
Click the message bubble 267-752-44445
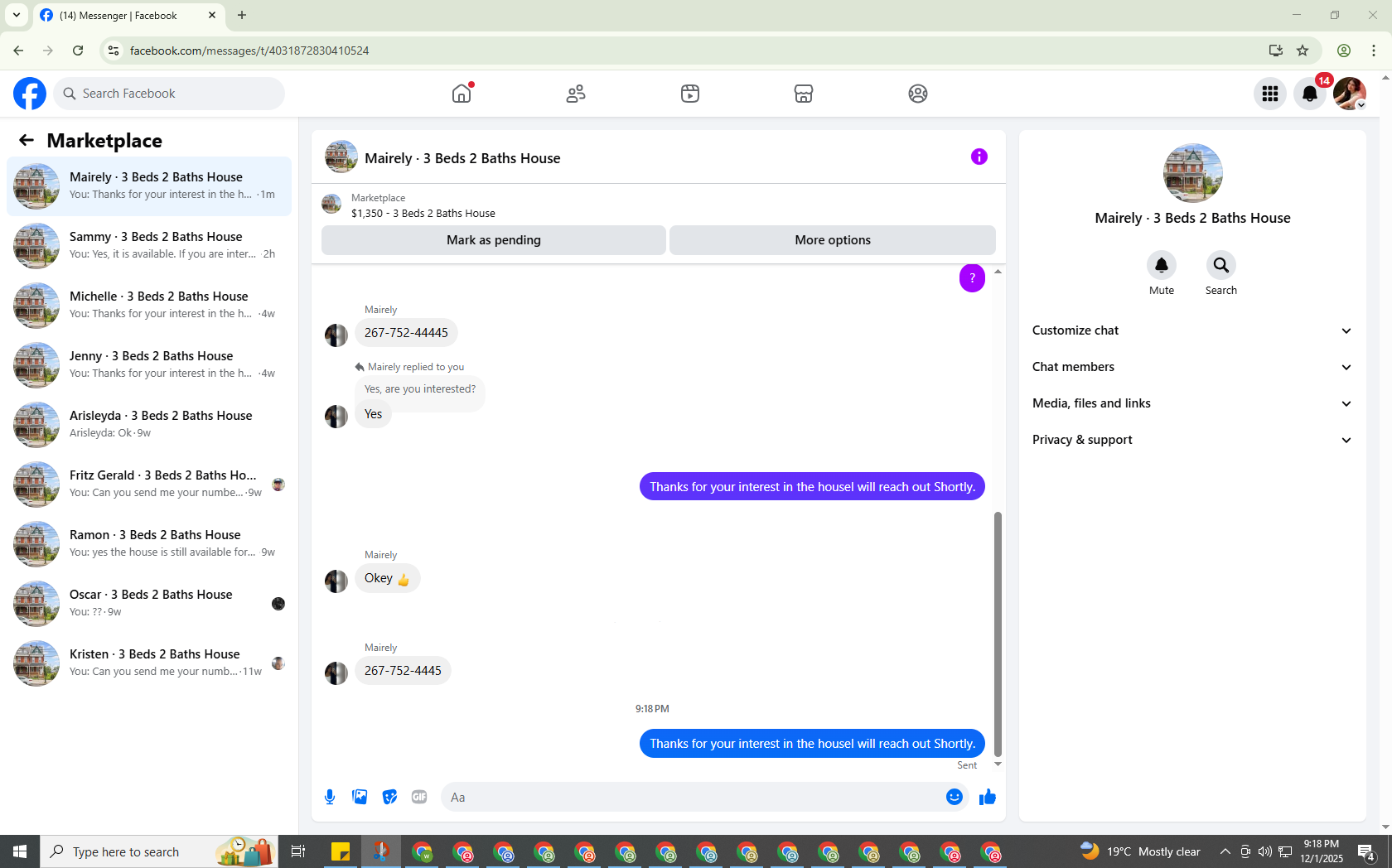coord(406,333)
